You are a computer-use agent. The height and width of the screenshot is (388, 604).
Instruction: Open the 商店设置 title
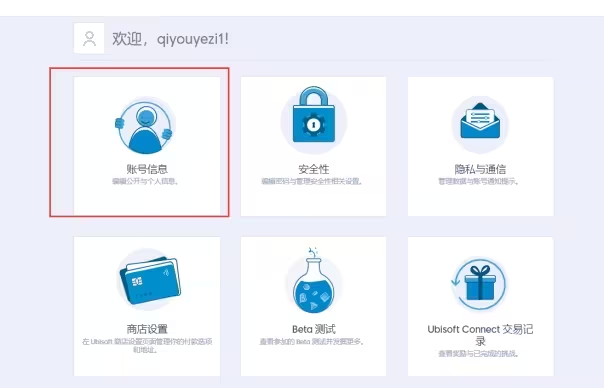(147, 329)
